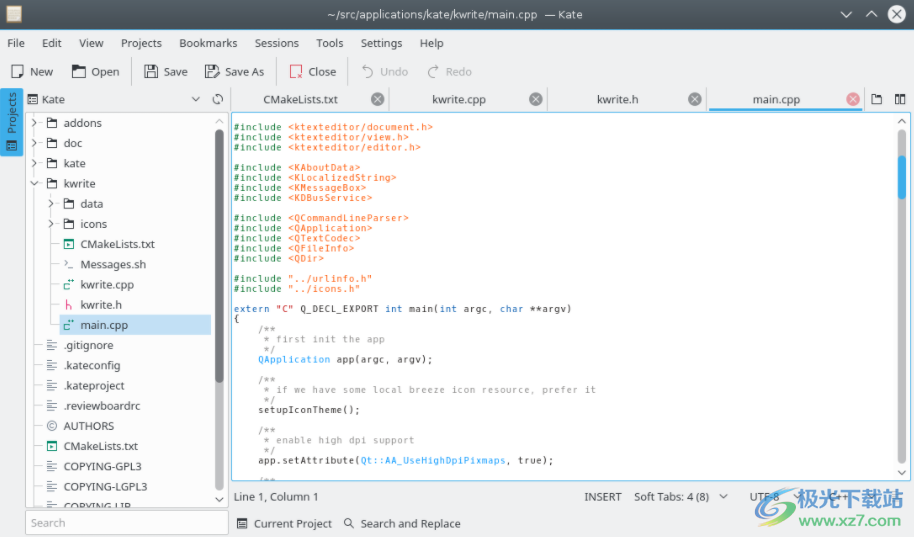914x537 pixels.
Task: Close the kwrite.h tab
Action: click(694, 99)
